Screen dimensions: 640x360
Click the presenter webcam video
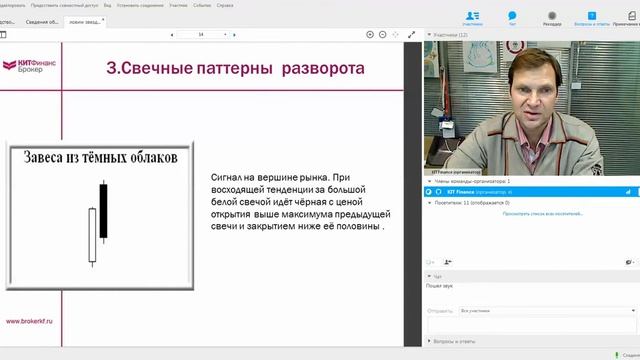click(532, 108)
